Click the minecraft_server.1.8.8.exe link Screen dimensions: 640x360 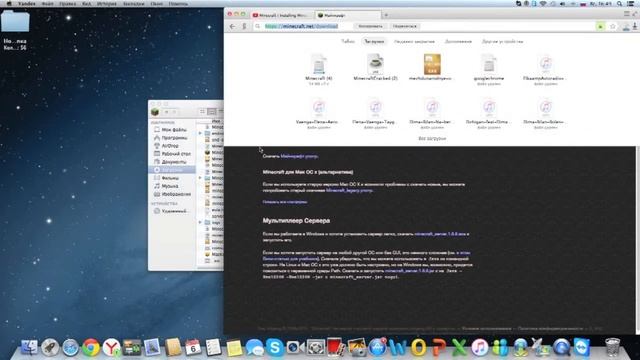pyautogui.click(x=440, y=234)
